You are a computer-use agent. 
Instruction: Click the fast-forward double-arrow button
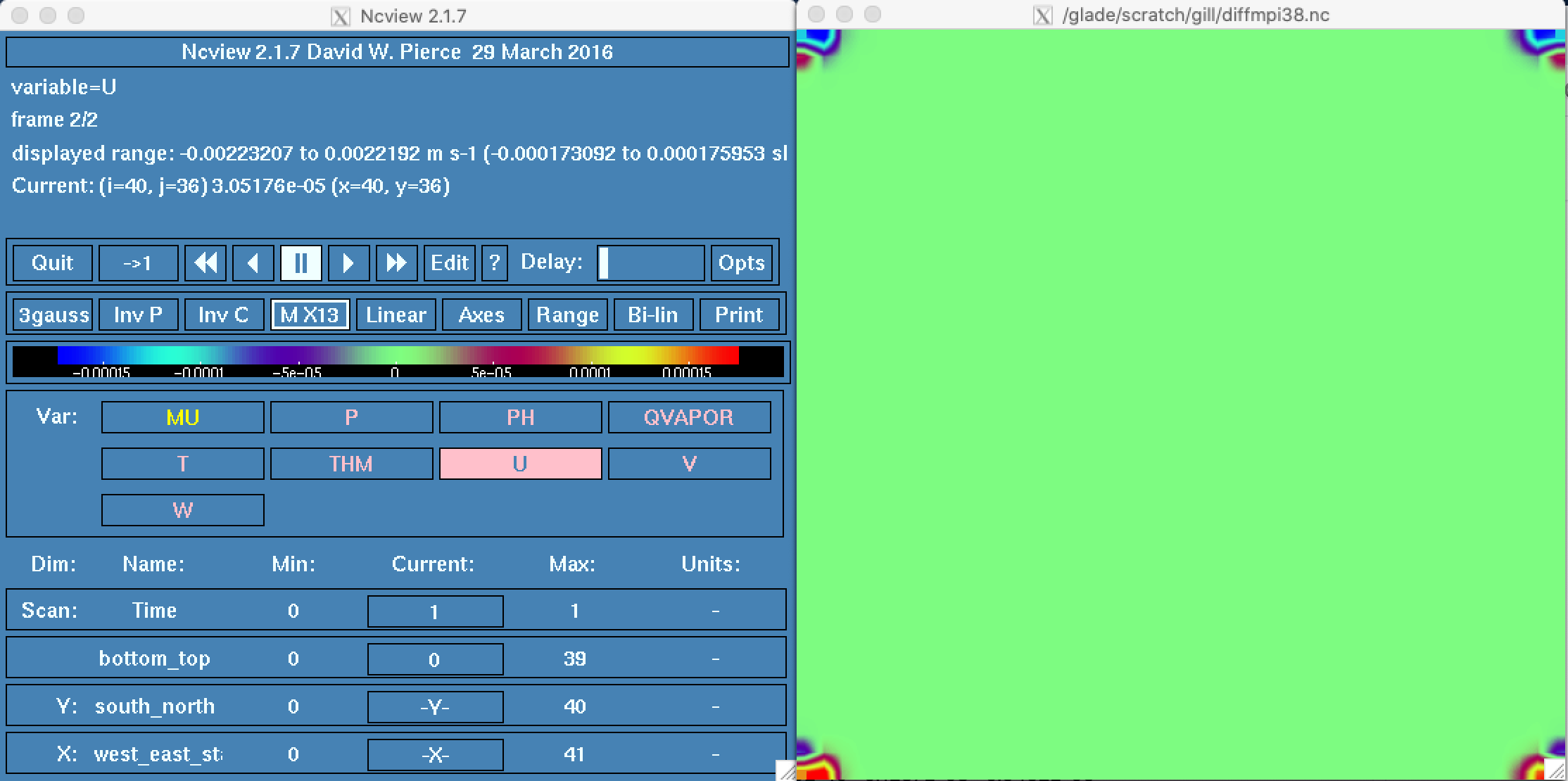pos(396,263)
